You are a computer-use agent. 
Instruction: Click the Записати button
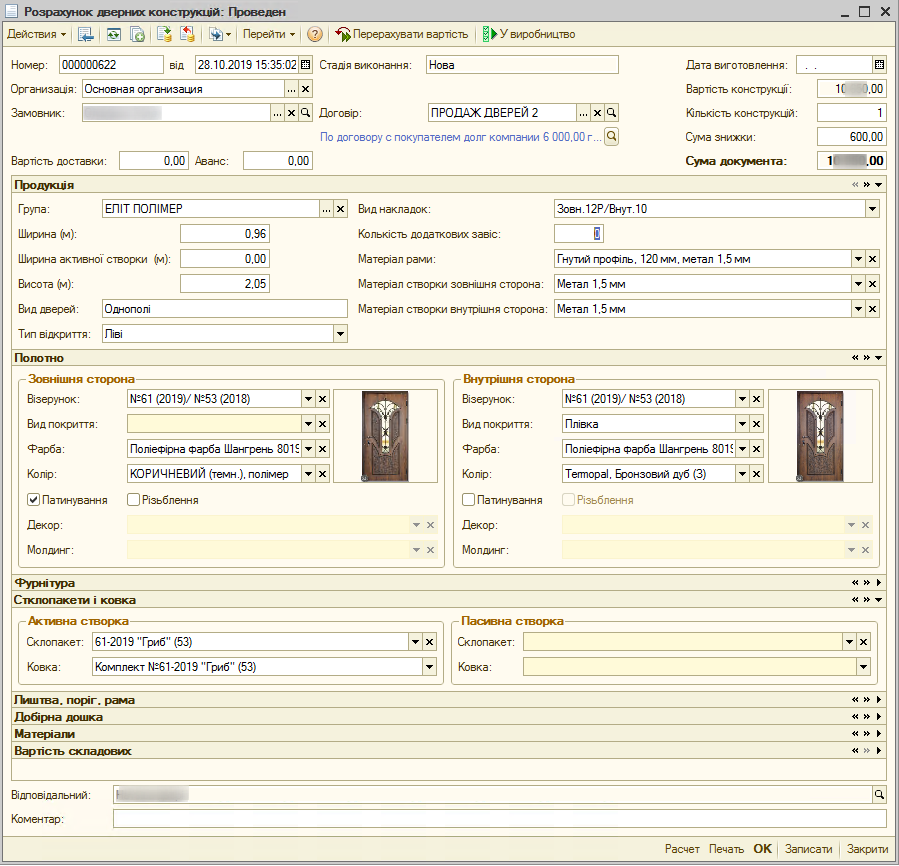[808, 849]
